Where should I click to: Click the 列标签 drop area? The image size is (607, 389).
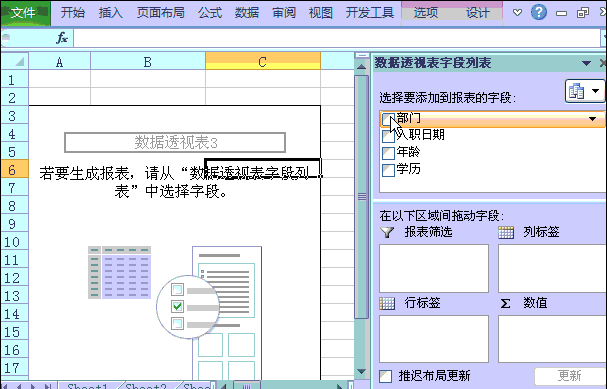pyautogui.click(x=552, y=268)
